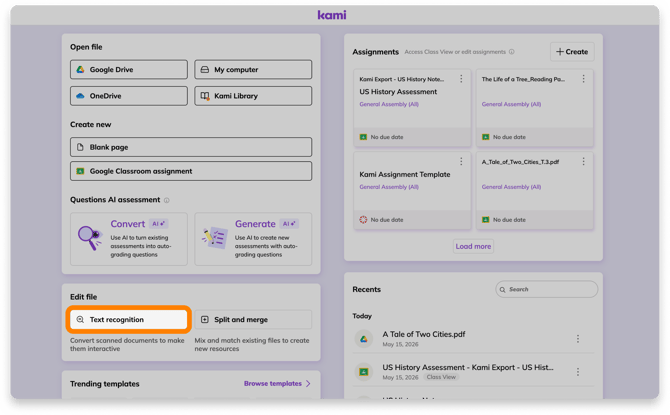Create a Google Classroom assignment

pyautogui.click(x=191, y=171)
